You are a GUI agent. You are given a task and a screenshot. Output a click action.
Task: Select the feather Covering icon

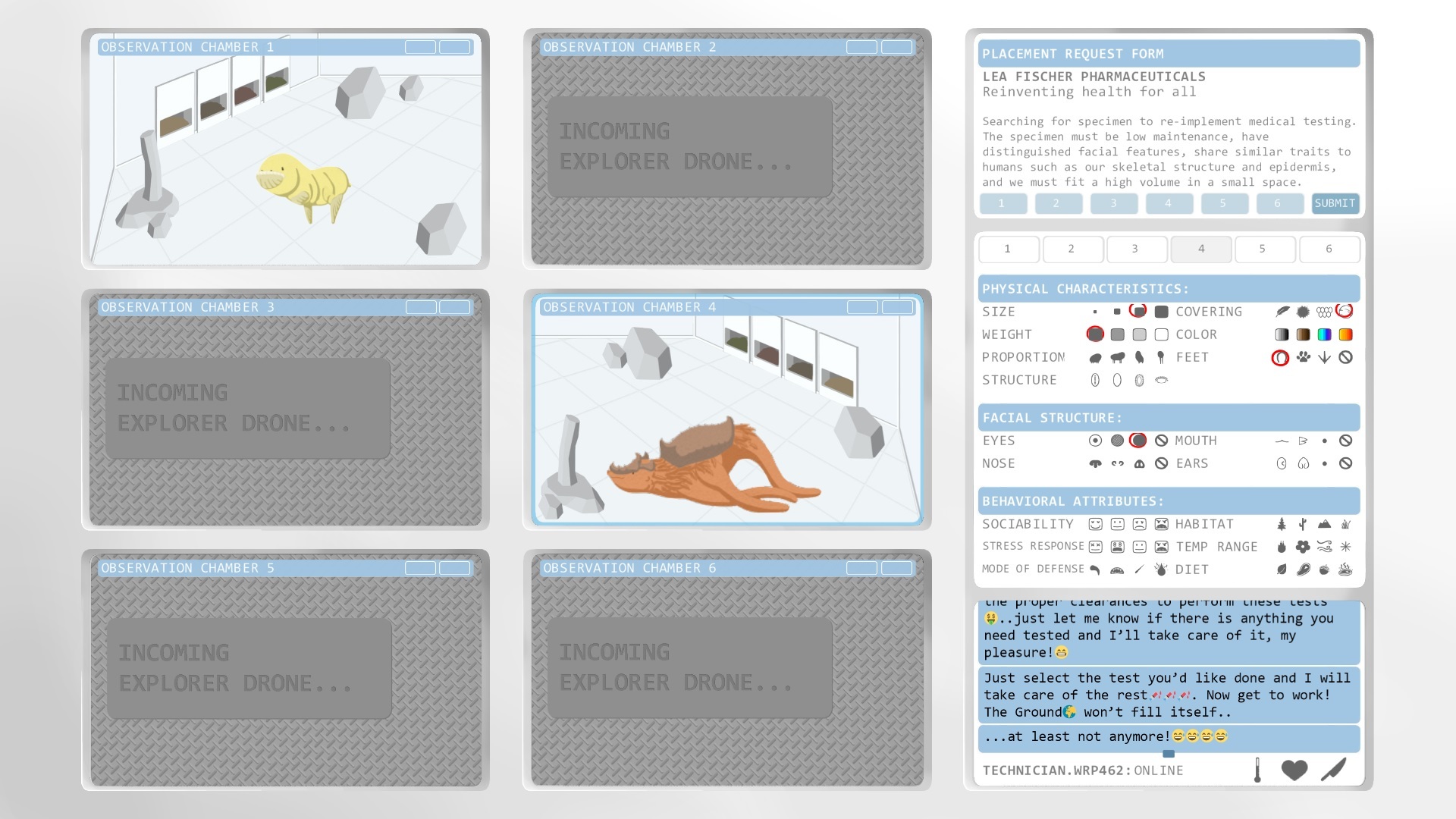[x=1282, y=312]
